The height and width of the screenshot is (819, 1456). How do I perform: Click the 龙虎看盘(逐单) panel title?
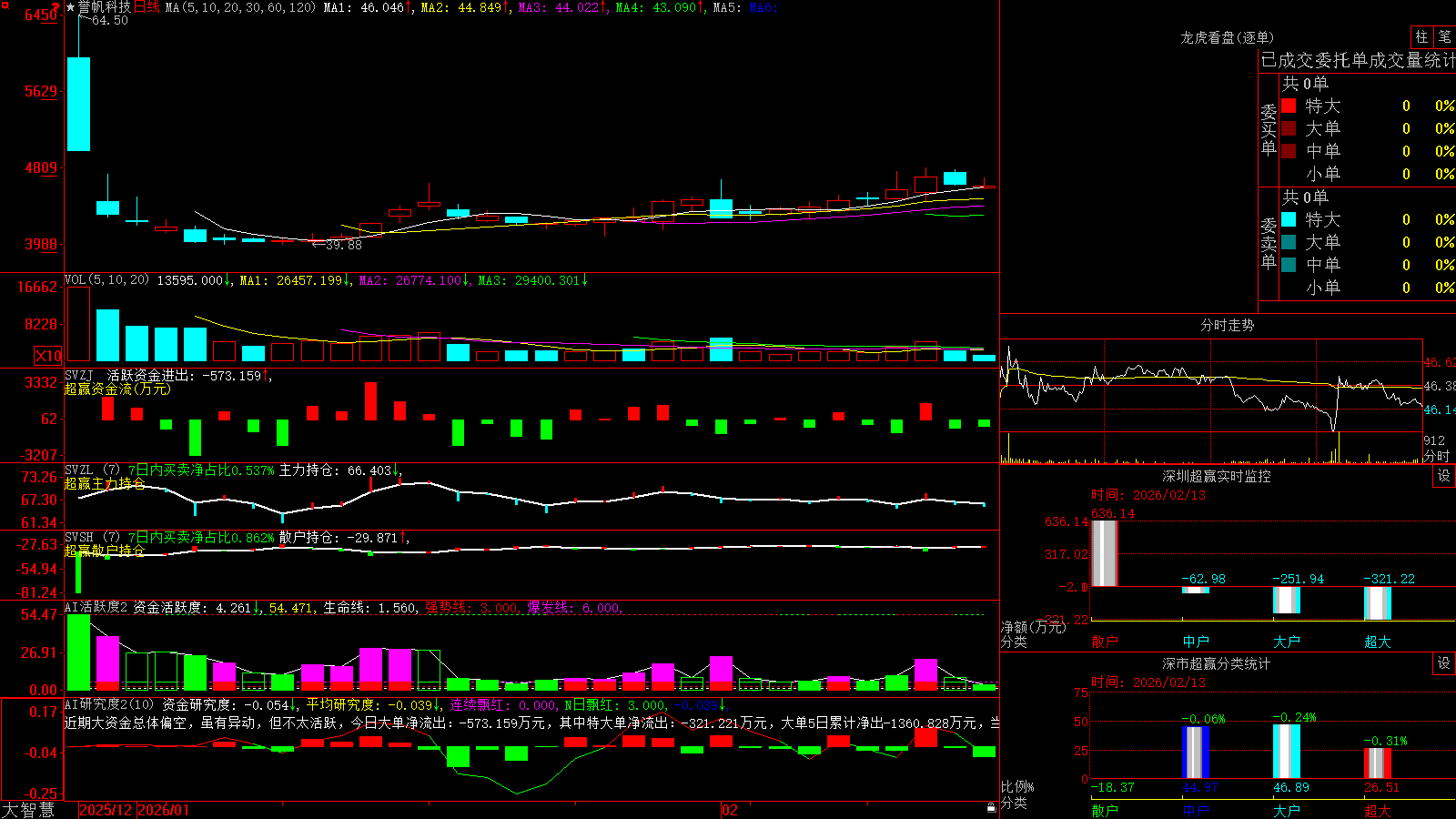tap(1227, 37)
